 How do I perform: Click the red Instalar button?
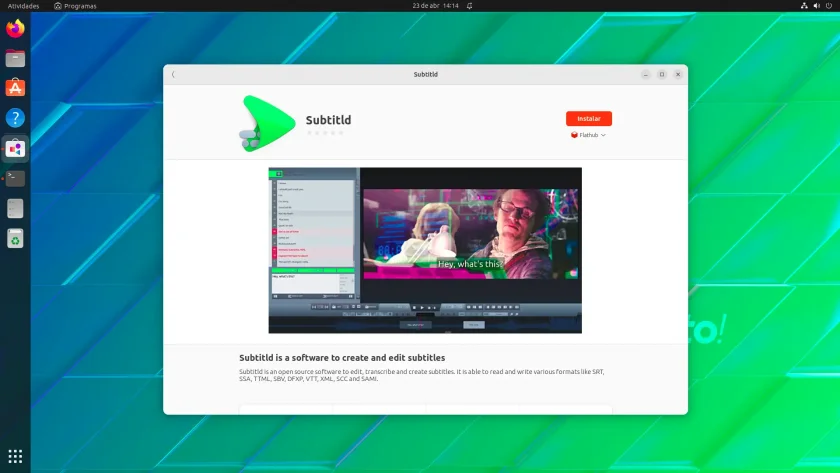pyautogui.click(x=588, y=118)
